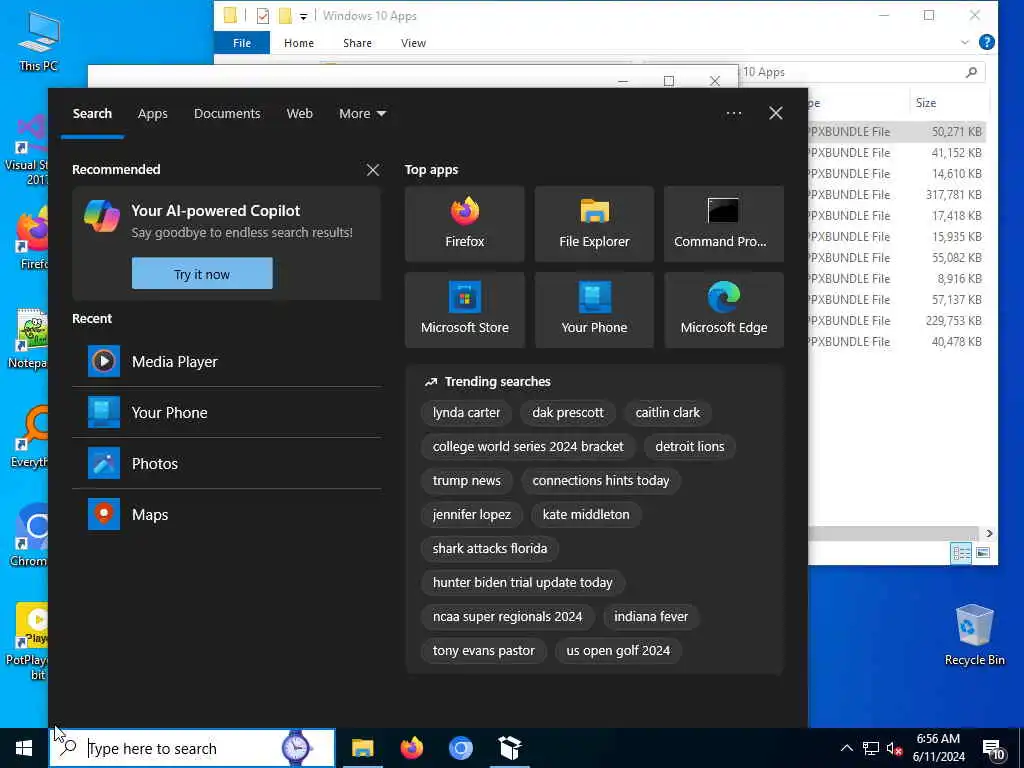The image size is (1024, 768).
Task: Search trending topic detroit lions
Action: pos(690,447)
